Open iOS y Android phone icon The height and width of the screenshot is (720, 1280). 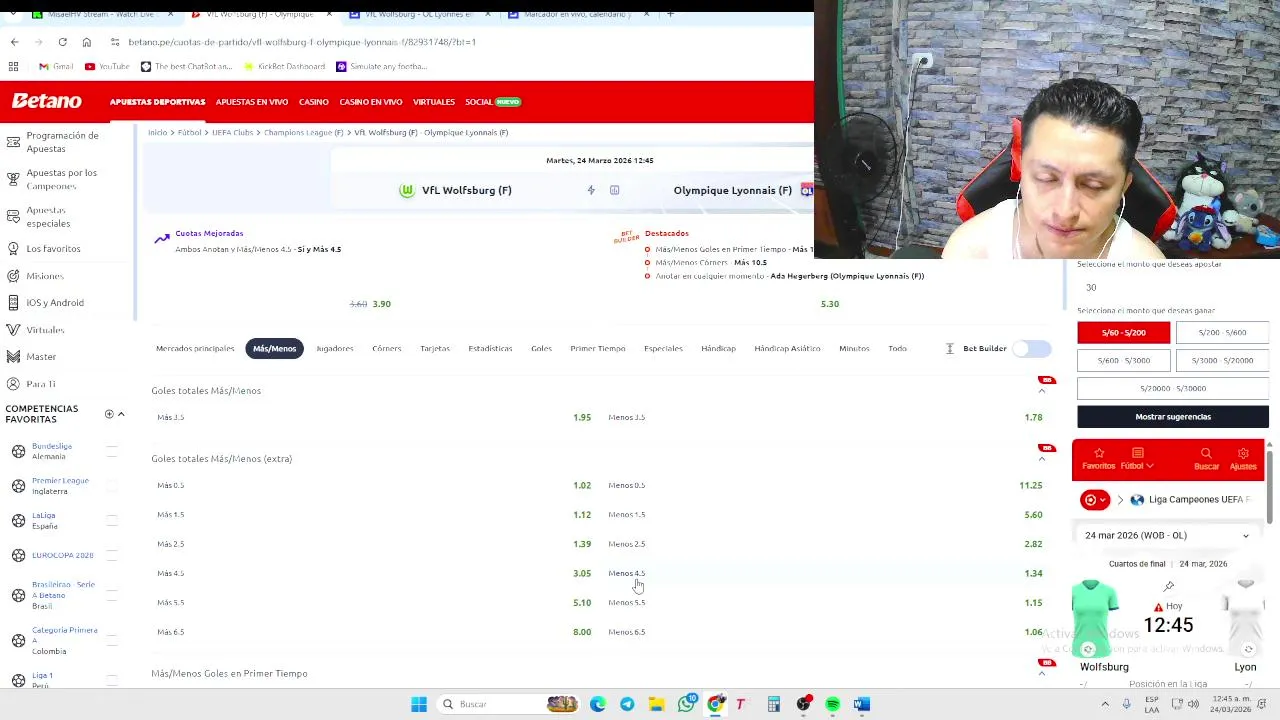(x=13, y=302)
